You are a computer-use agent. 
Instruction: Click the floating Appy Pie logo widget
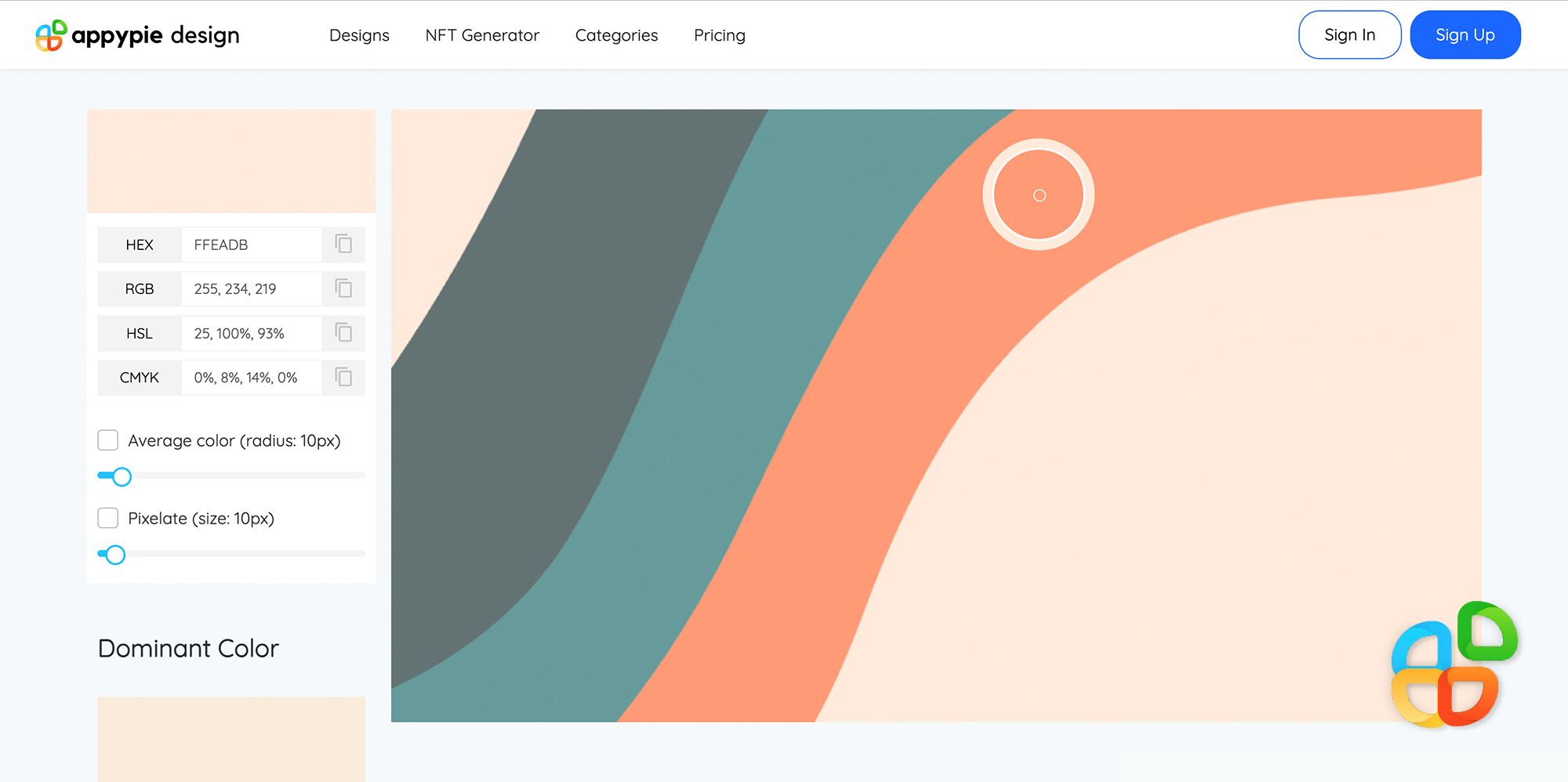[1454, 664]
